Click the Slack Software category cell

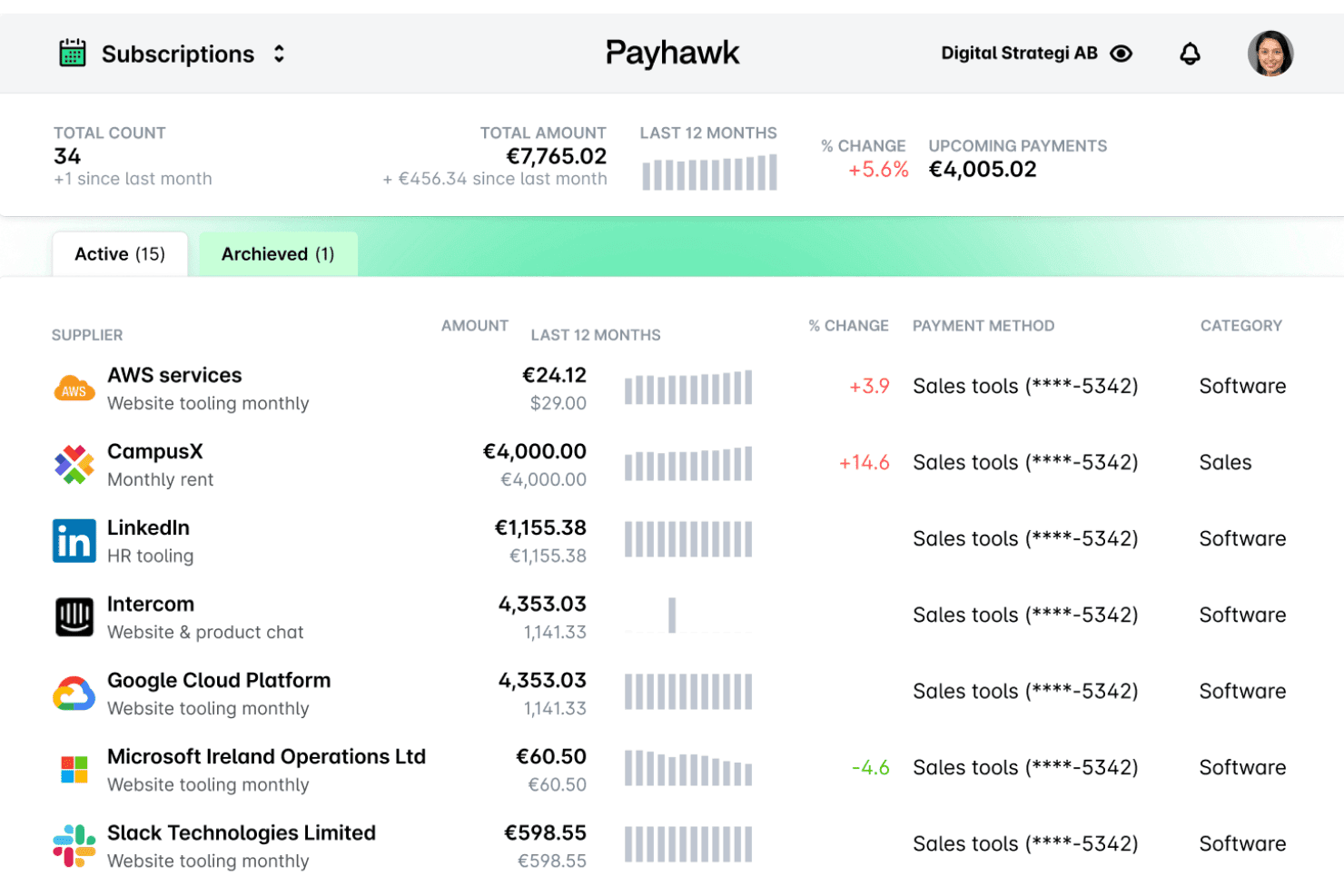click(1242, 844)
